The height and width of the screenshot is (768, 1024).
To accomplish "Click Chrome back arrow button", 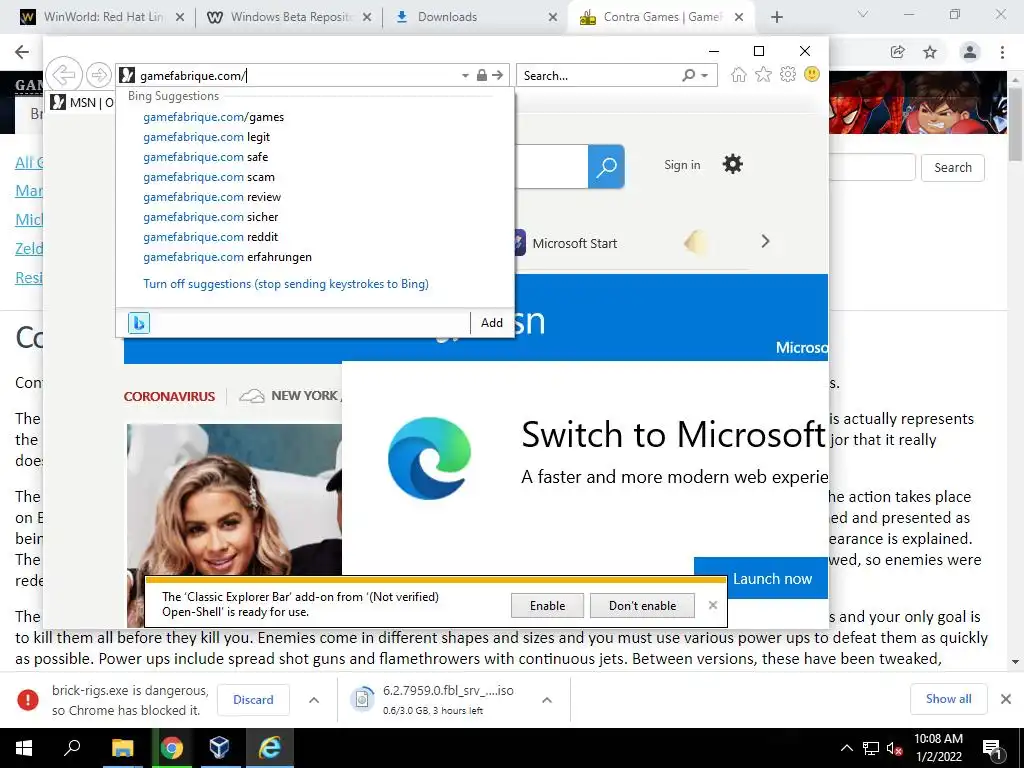I will [22, 52].
